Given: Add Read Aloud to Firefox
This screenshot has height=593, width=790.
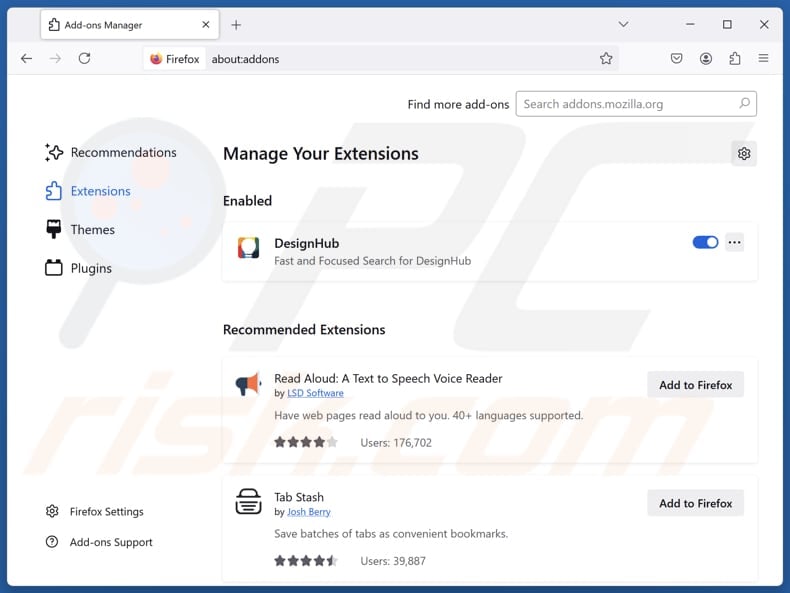Looking at the screenshot, I should pos(695,385).
